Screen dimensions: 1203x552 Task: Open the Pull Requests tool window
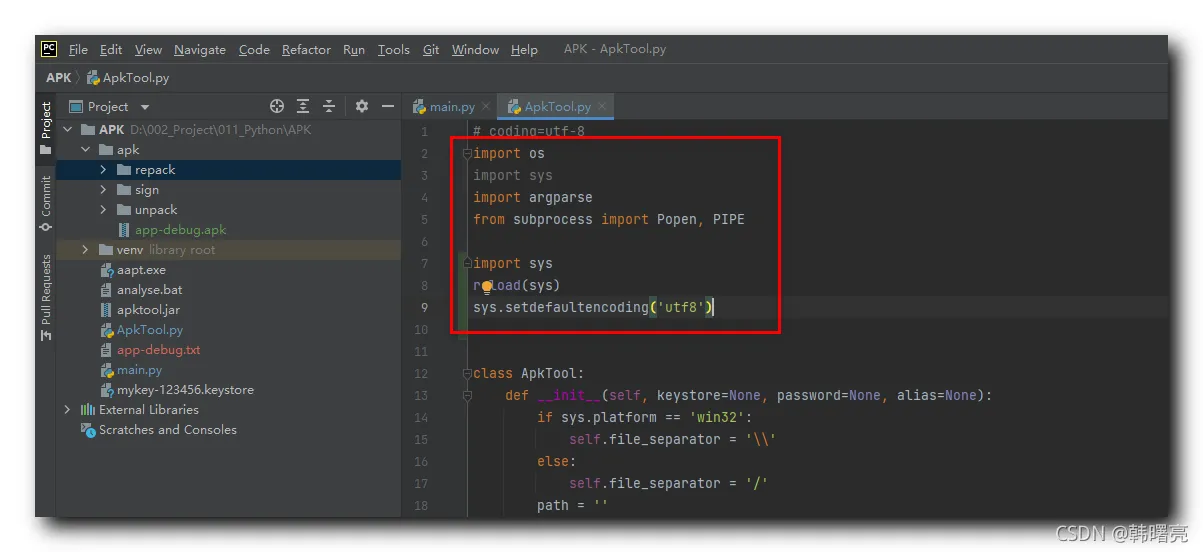(x=46, y=297)
